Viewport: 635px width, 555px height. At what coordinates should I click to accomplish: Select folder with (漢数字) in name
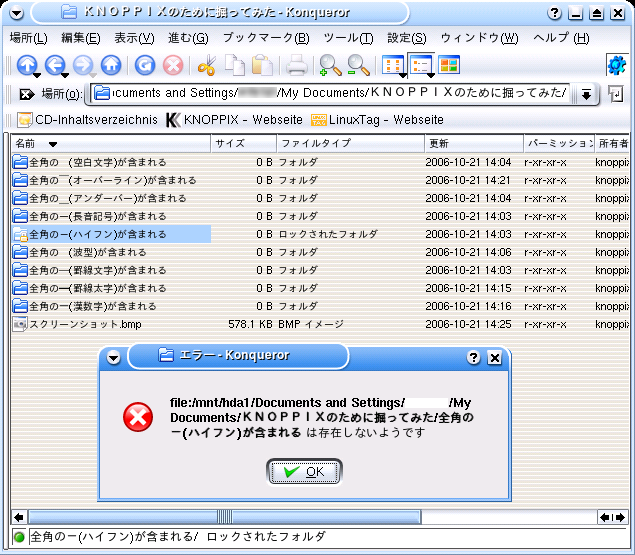click(x=84, y=306)
